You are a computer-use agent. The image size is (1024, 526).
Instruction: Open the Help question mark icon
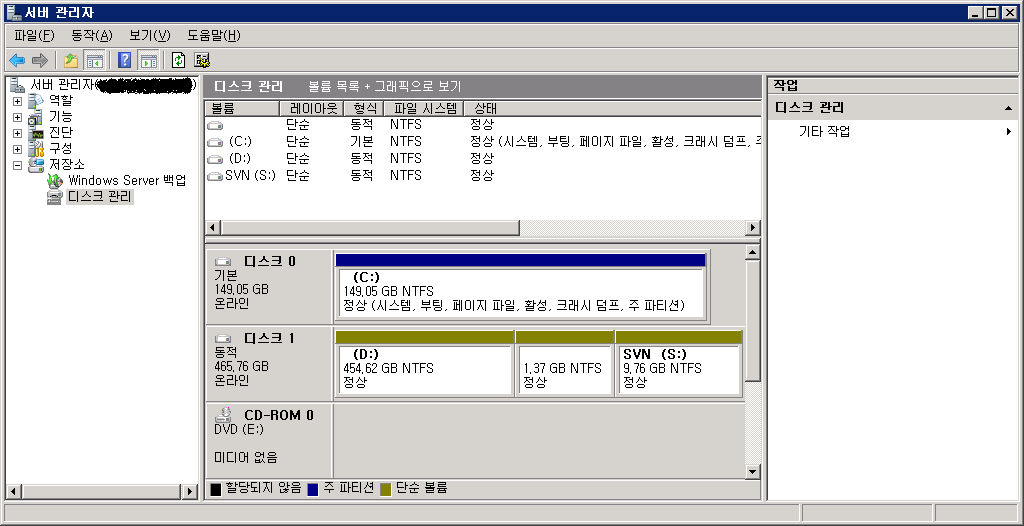[125, 60]
